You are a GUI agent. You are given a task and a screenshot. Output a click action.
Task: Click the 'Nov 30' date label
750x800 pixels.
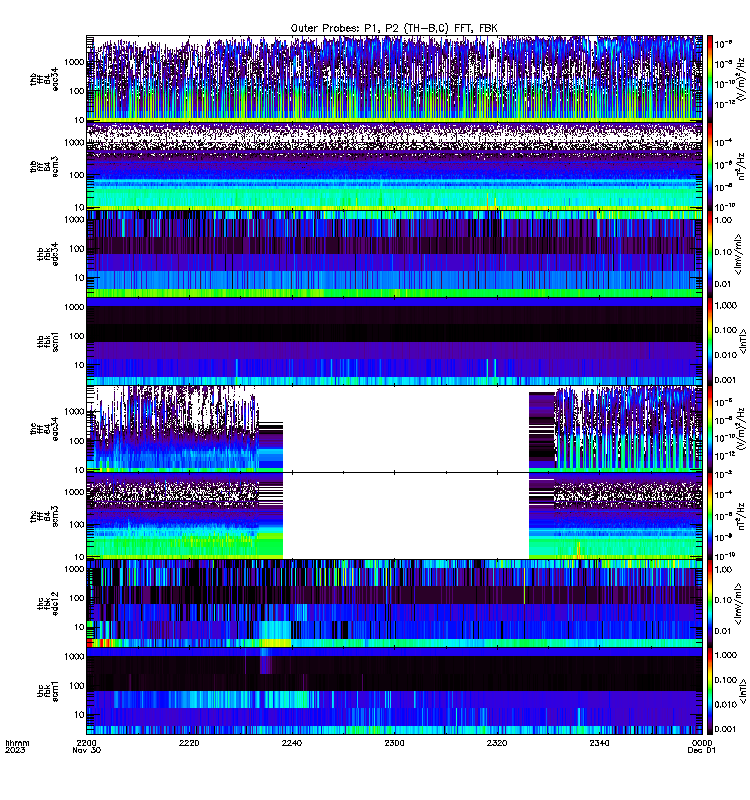tap(87, 750)
